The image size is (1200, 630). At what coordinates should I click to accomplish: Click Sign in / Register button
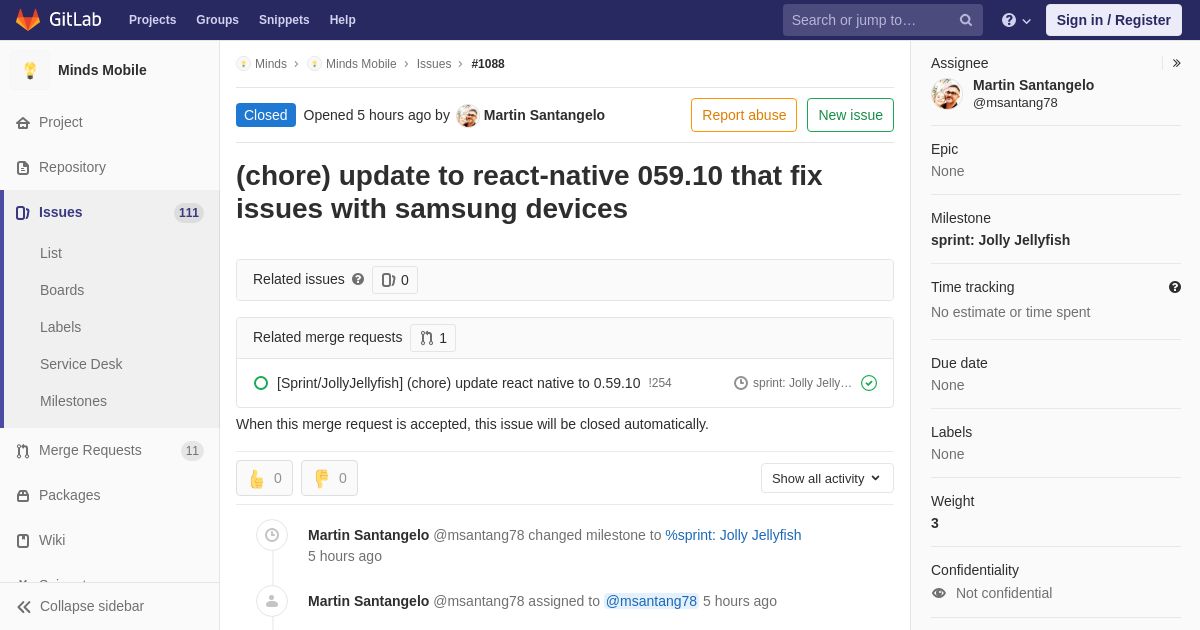[x=1113, y=20]
